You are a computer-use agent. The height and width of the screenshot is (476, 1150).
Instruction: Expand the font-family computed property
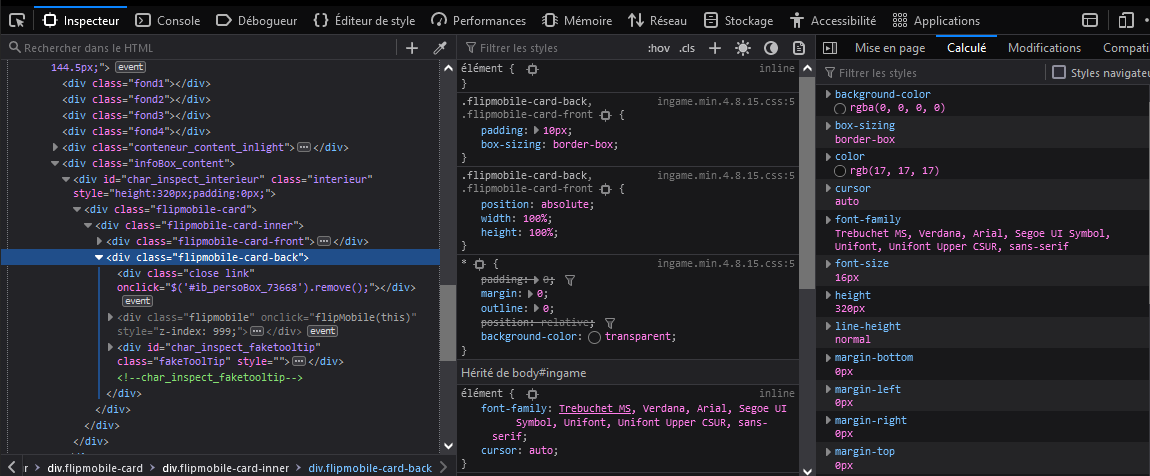tap(827, 219)
